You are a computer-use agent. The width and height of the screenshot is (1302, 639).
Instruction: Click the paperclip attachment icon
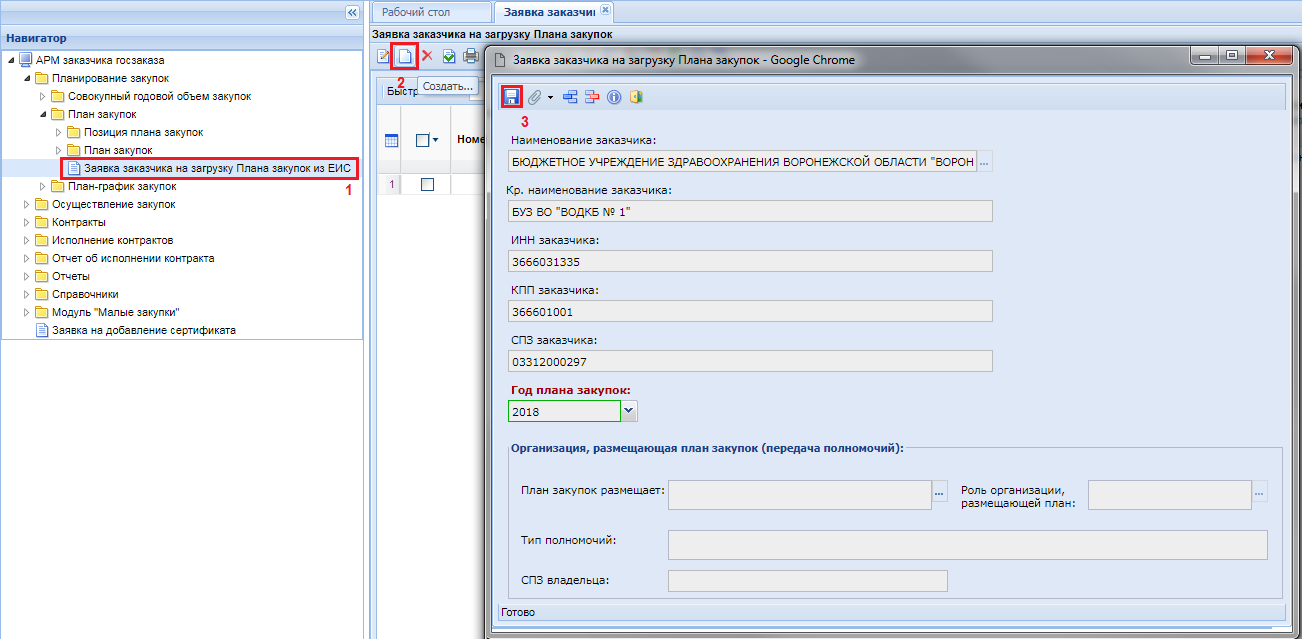click(535, 97)
